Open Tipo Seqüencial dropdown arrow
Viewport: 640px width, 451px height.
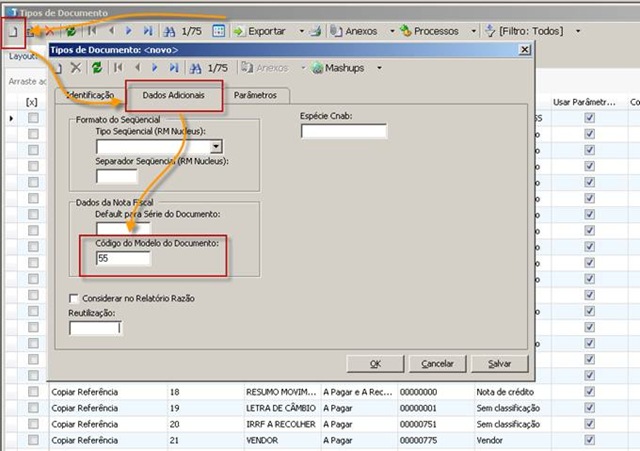(x=216, y=147)
